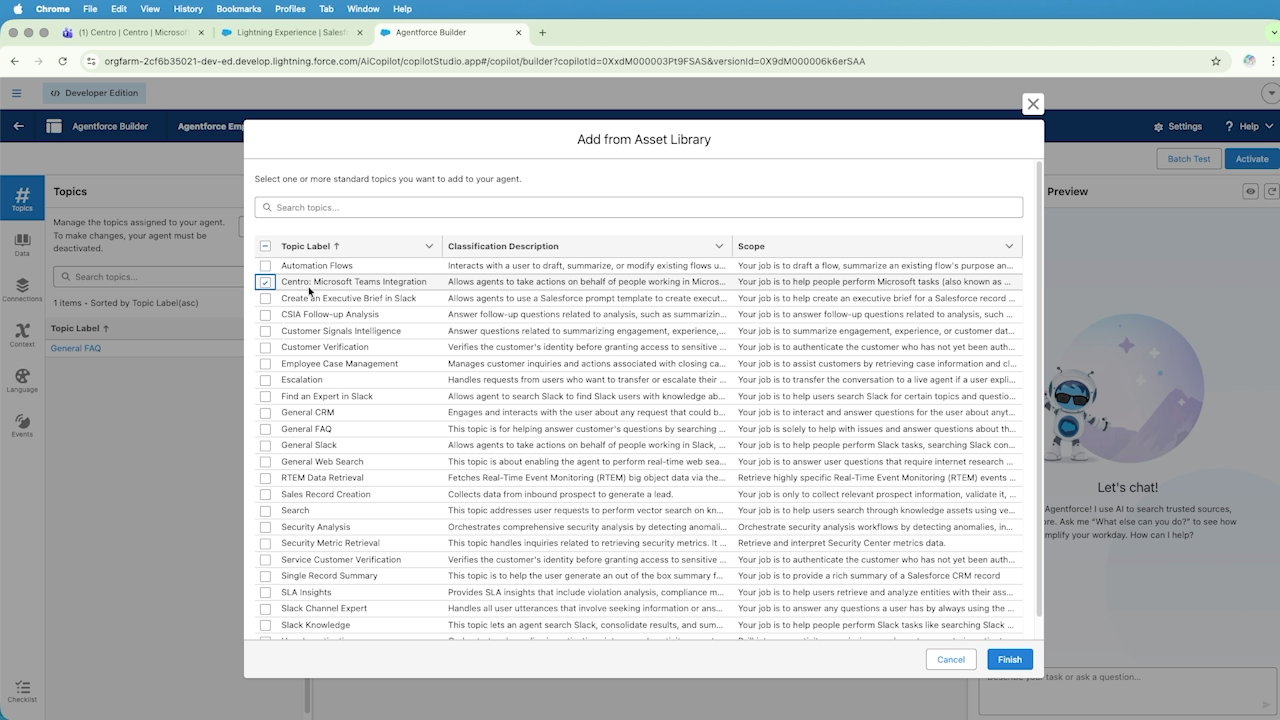
Task: Close the Lightning Experience browser tab
Action: (360, 32)
